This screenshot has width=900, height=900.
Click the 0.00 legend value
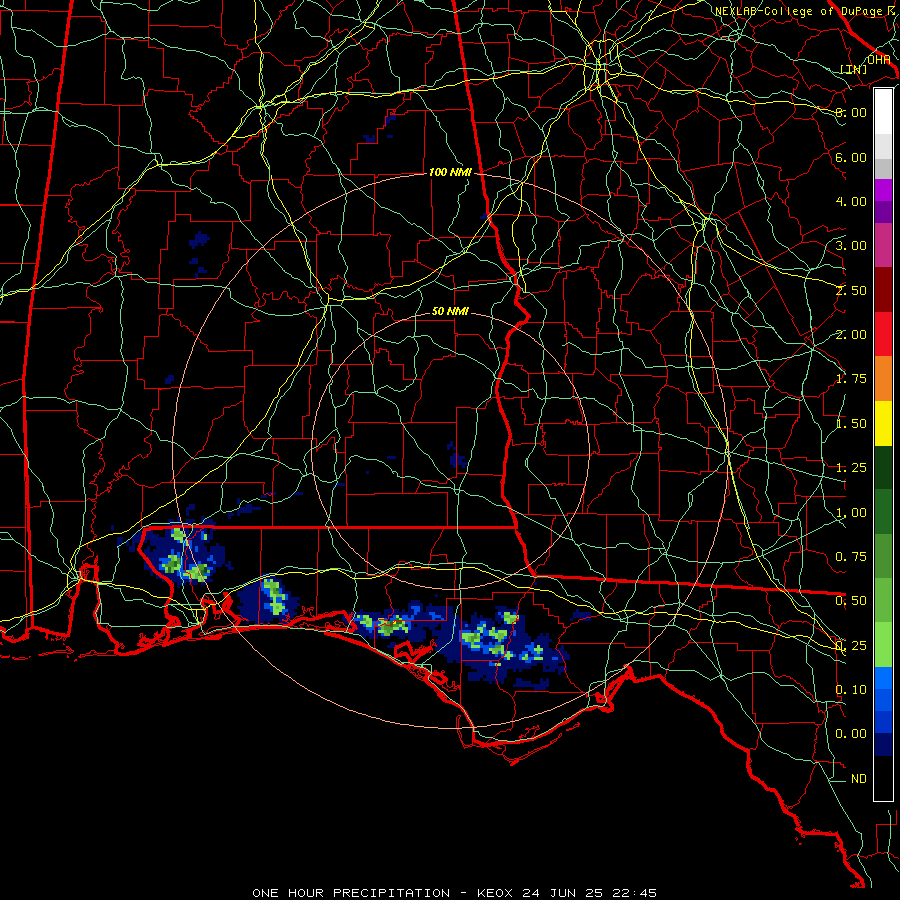tap(851, 734)
